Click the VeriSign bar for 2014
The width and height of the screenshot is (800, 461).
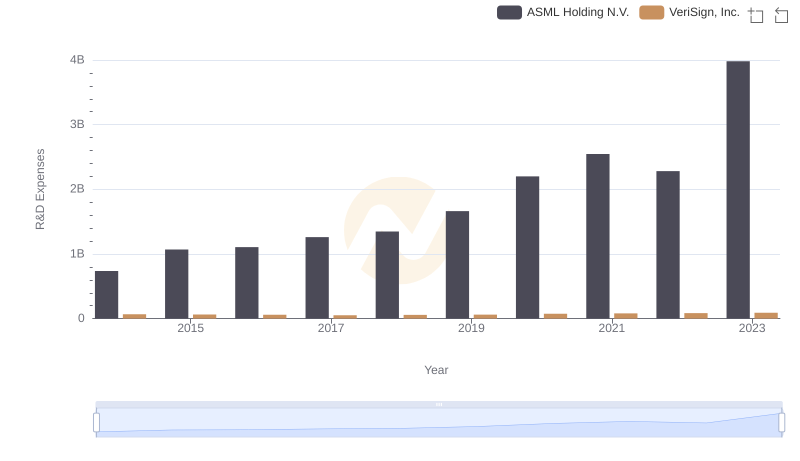[134, 316]
